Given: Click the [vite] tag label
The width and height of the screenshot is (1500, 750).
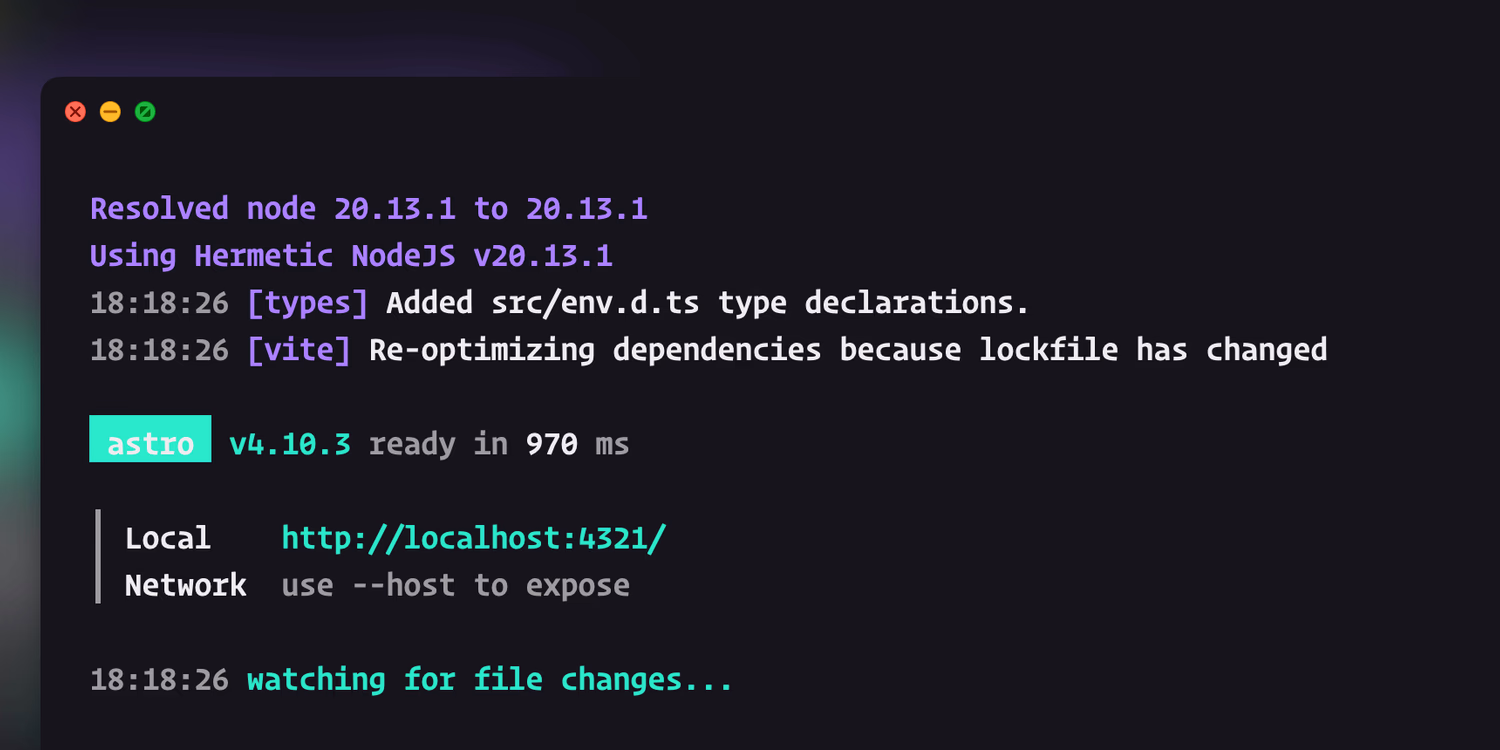Looking at the screenshot, I should pyautogui.click(x=299, y=349).
